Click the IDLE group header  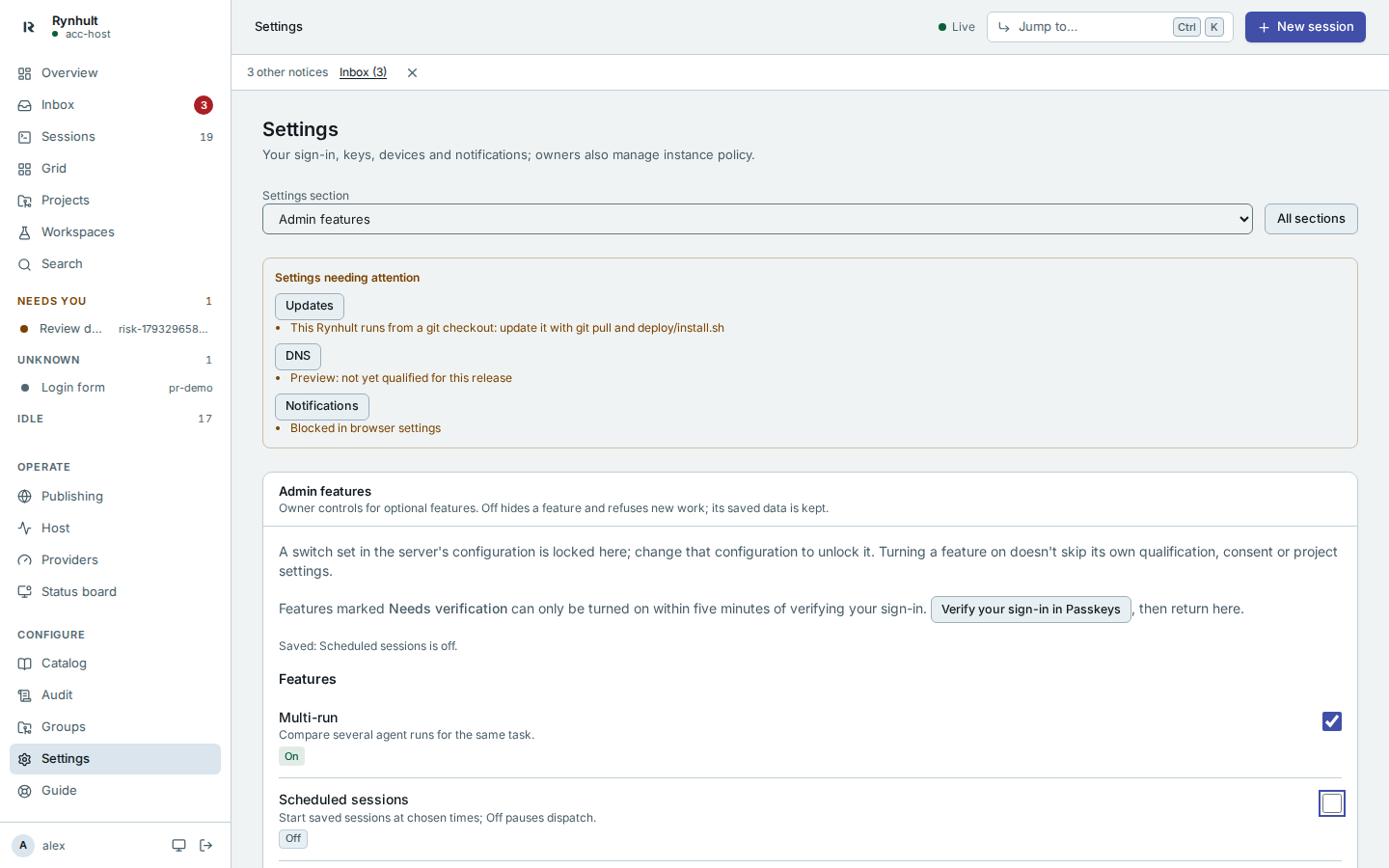(x=115, y=419)
